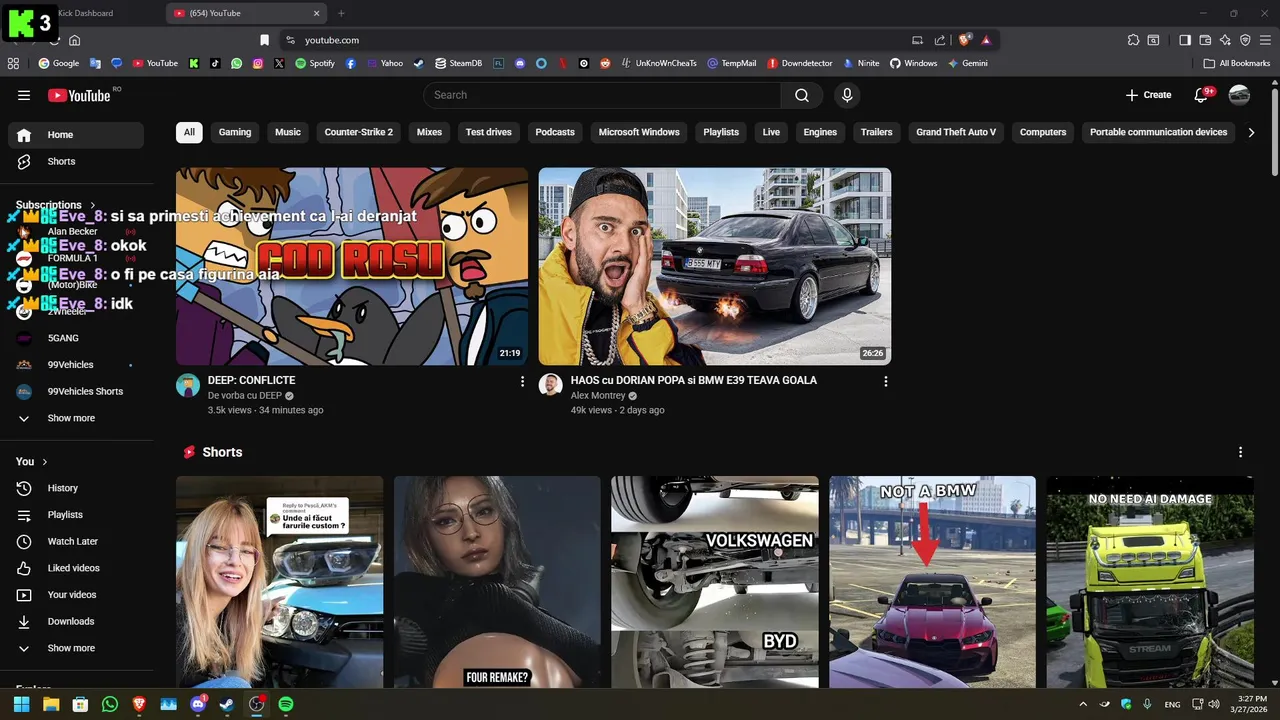Open Alex Montrey channel name link
Viewport: 1280px width, 720px height.
[598, 396]
